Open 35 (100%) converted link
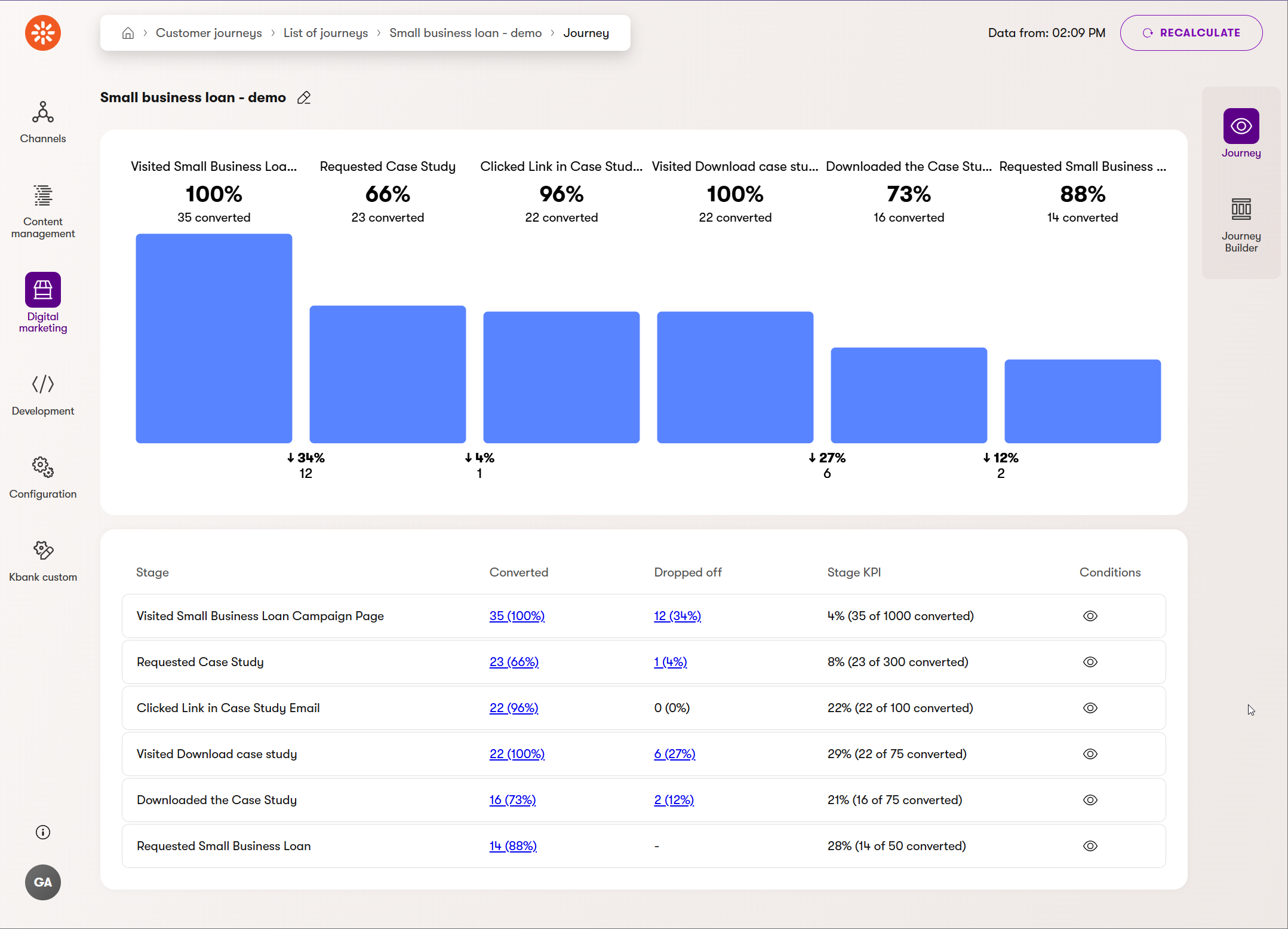The height and width of the screenshot is (929, 1288). click(517, 616)
